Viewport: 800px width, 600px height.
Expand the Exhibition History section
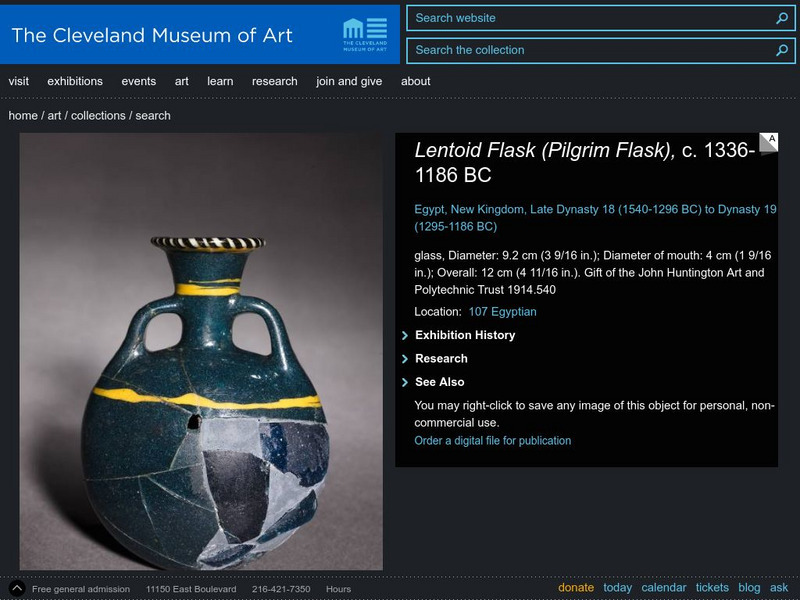tap(464, 335)
